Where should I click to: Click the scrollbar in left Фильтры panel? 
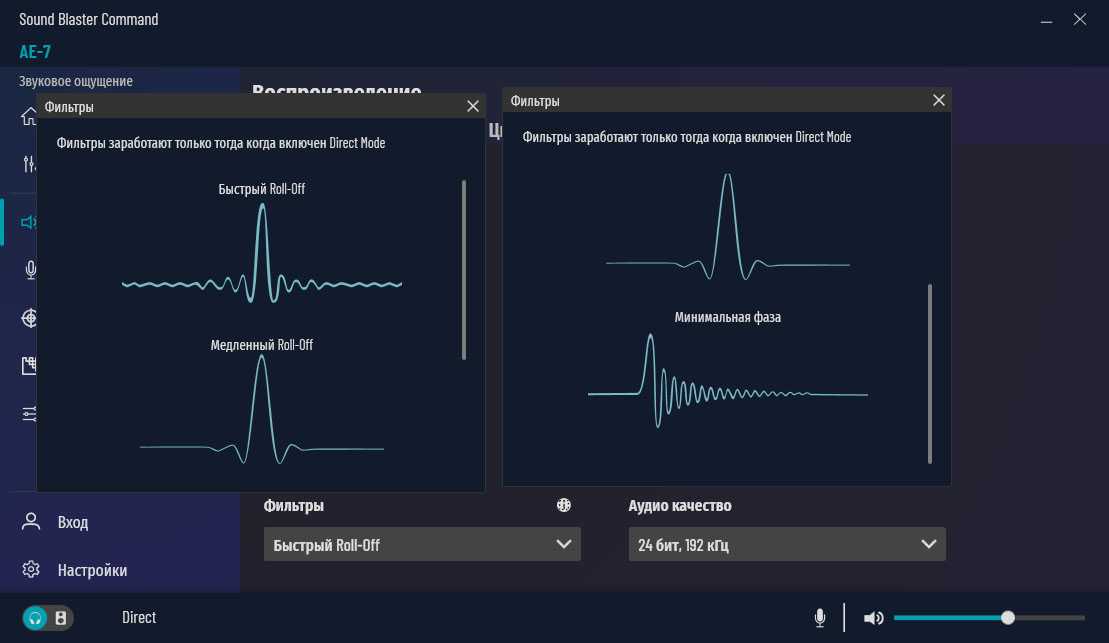coord(464,270)
